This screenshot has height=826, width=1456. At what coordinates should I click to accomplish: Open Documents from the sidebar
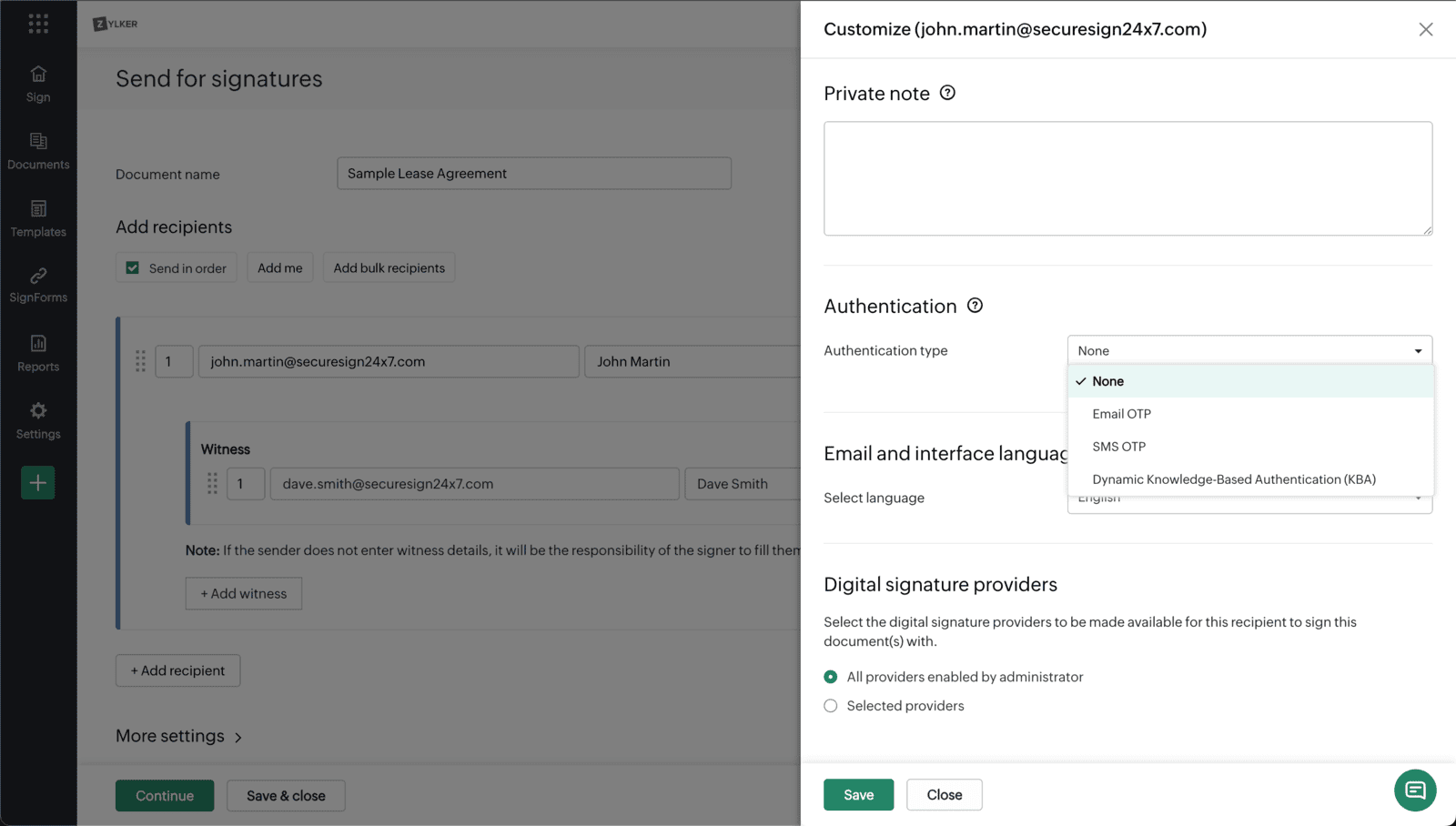click(x=38, y=151)
